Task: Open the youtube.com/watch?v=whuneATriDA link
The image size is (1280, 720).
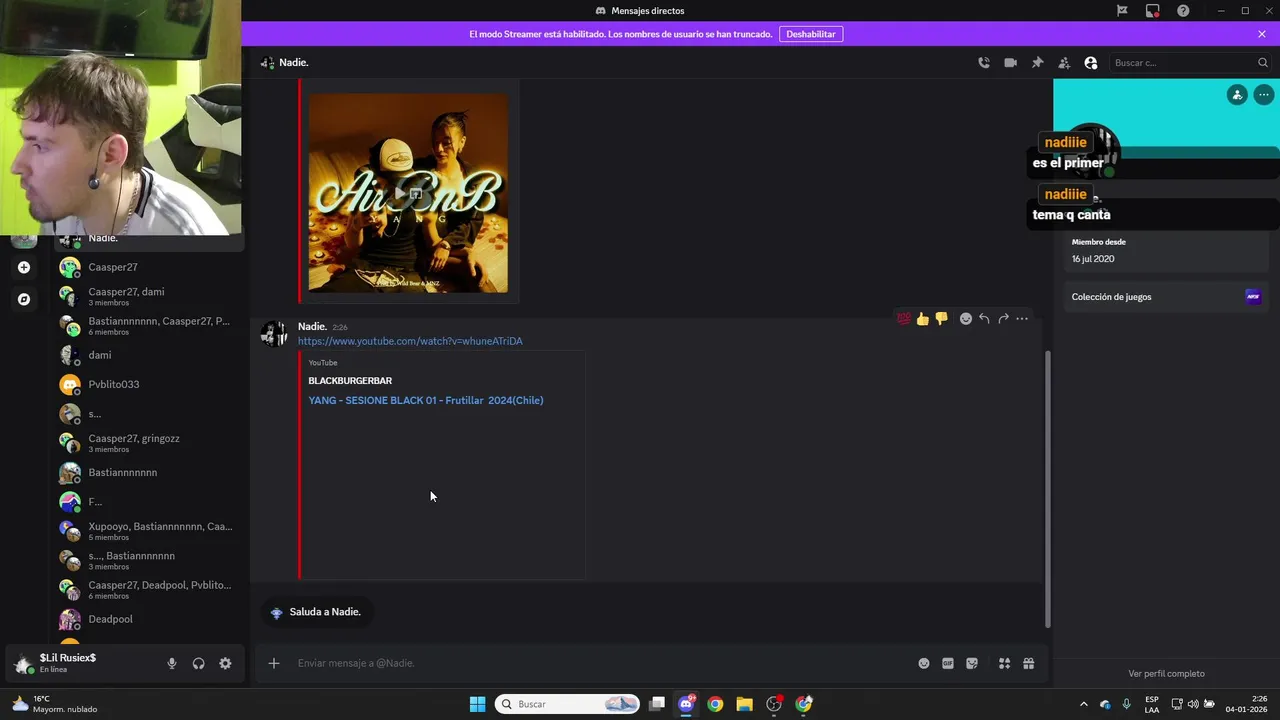Action: coord(410,341)
